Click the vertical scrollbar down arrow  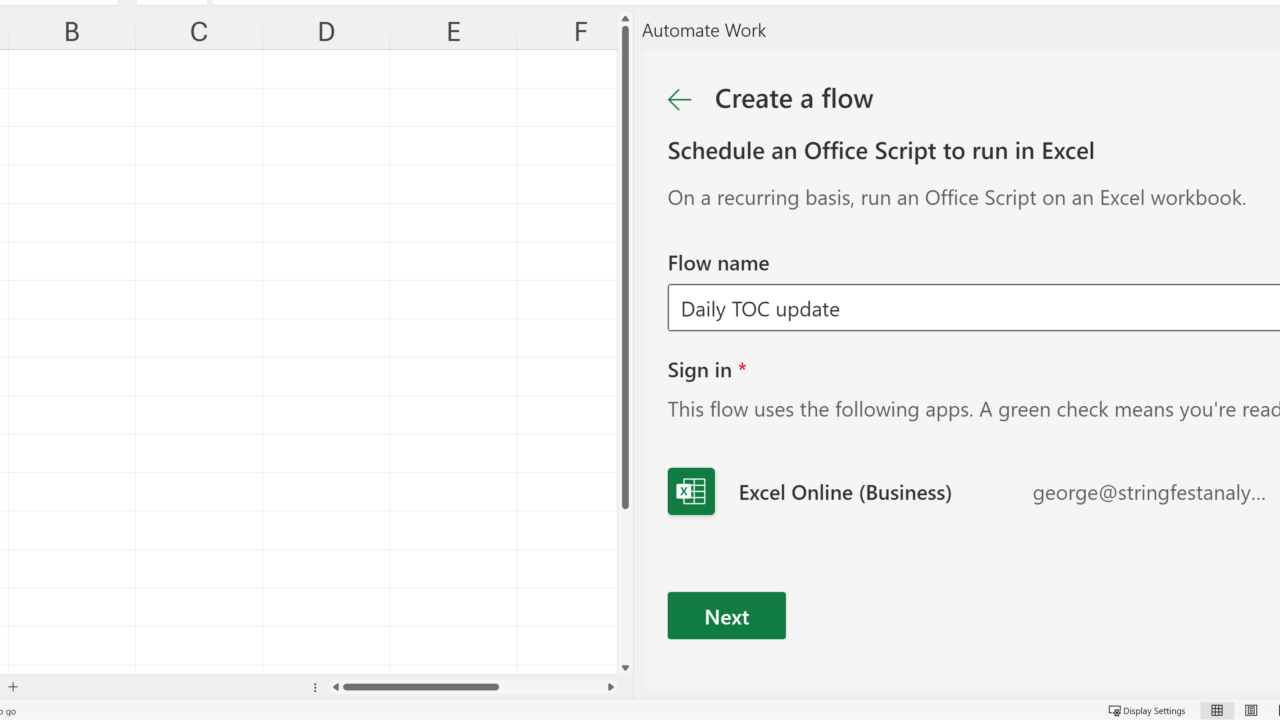point(626,668)
